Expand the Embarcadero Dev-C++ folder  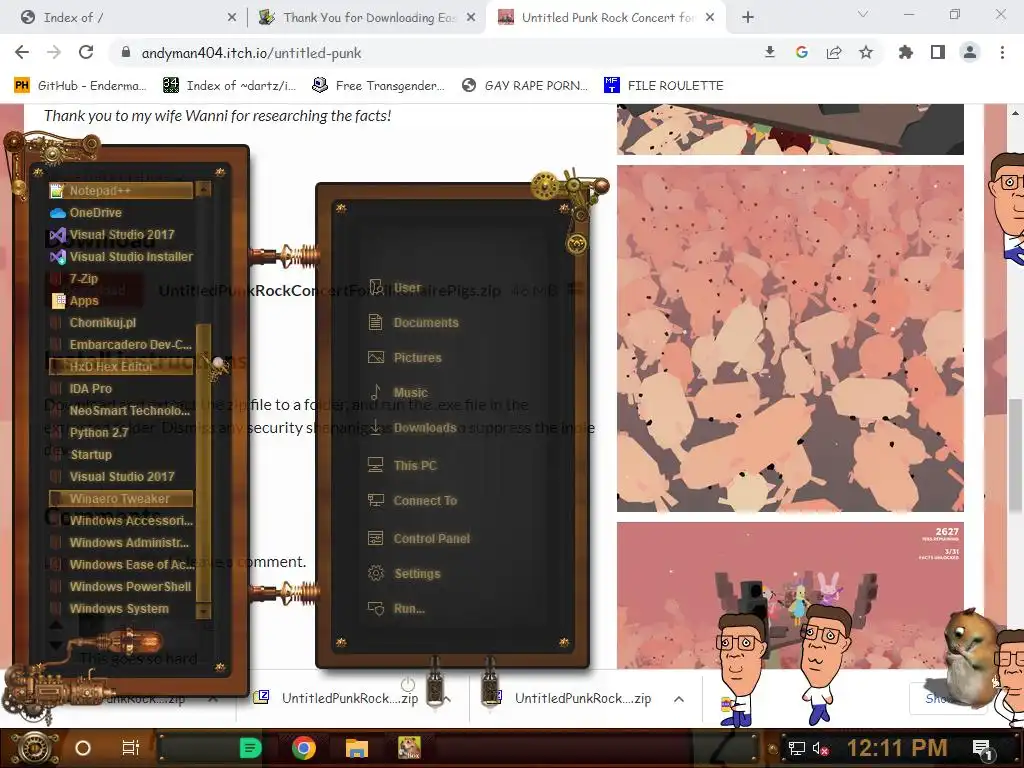point(121,345)
